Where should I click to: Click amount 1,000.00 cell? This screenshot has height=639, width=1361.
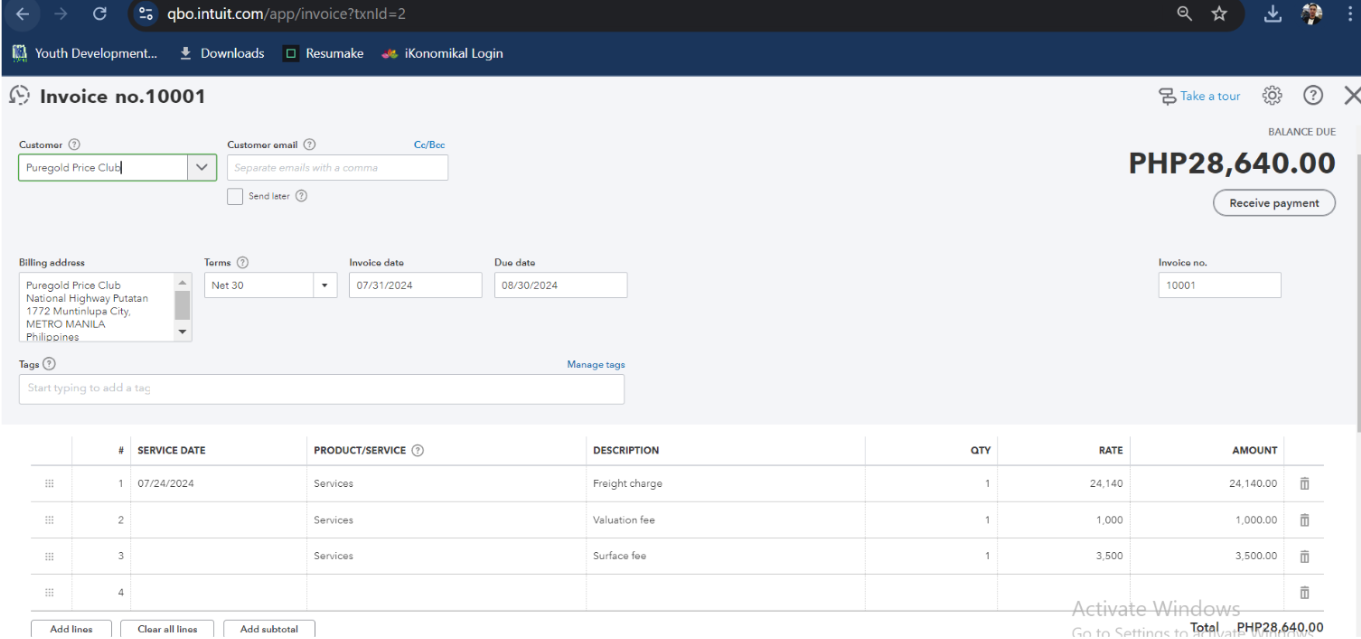(1208, 520)
